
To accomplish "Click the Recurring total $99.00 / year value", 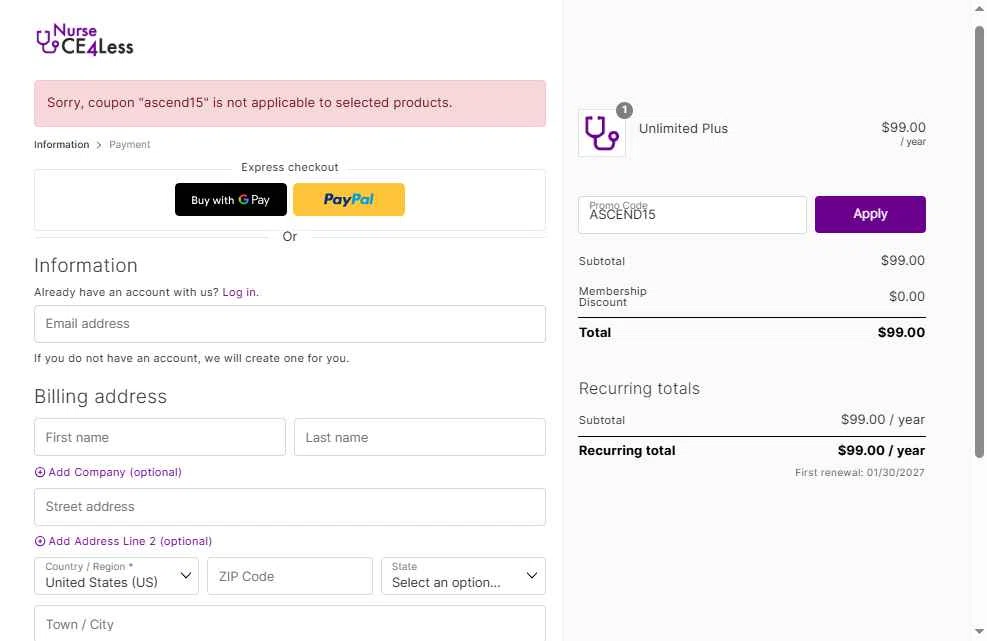I will click(x=881, y=451).
